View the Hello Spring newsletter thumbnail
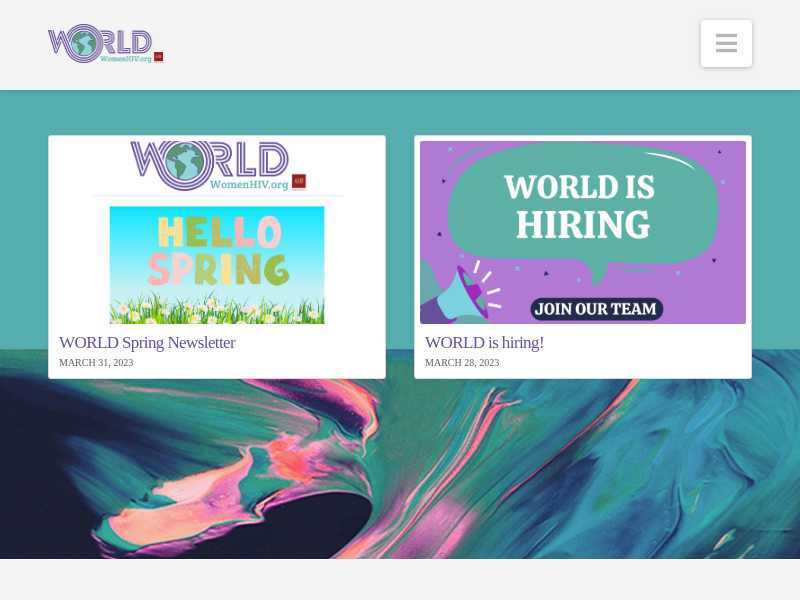Screen dimensions: 800x600 pos(217,232)
